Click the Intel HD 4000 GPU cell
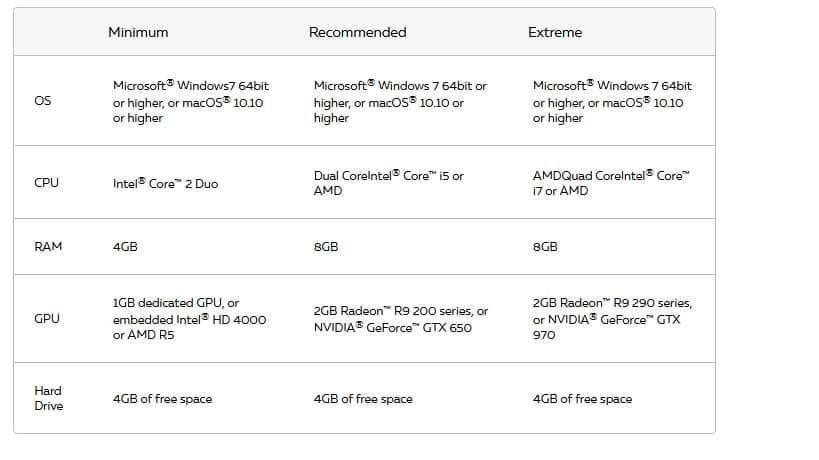 coord(189,319)
